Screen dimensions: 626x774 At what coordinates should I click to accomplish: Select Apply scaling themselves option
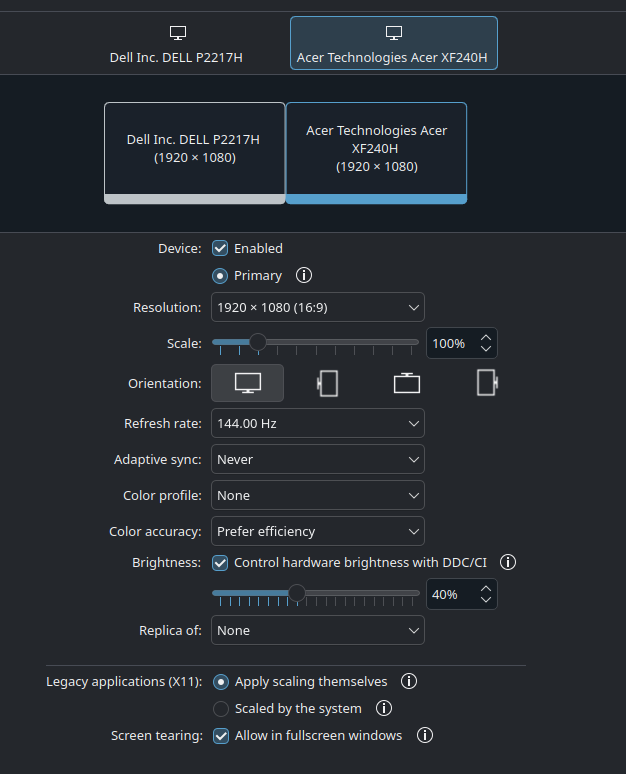click(221, 682)
